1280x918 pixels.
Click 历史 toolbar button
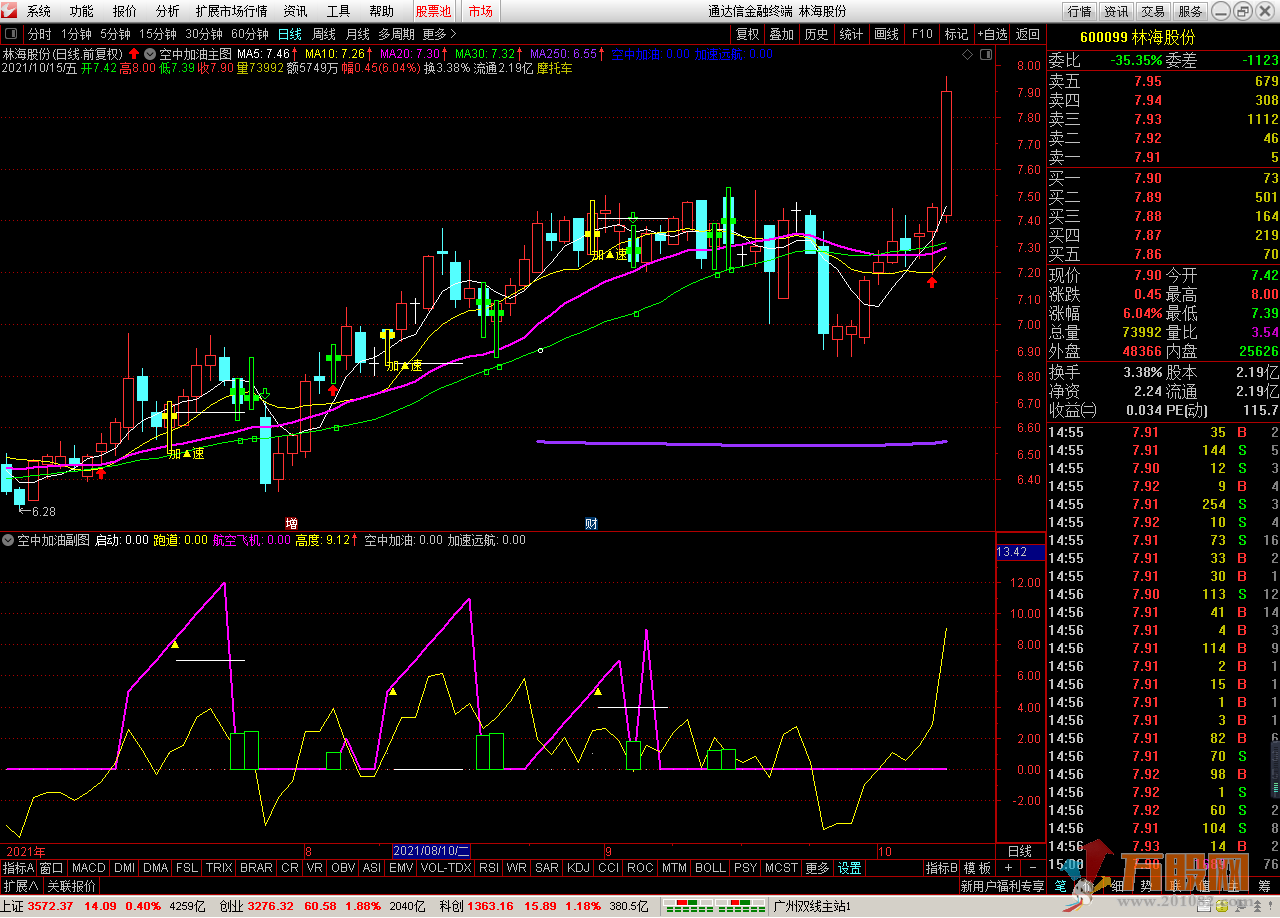coord(817,34)
